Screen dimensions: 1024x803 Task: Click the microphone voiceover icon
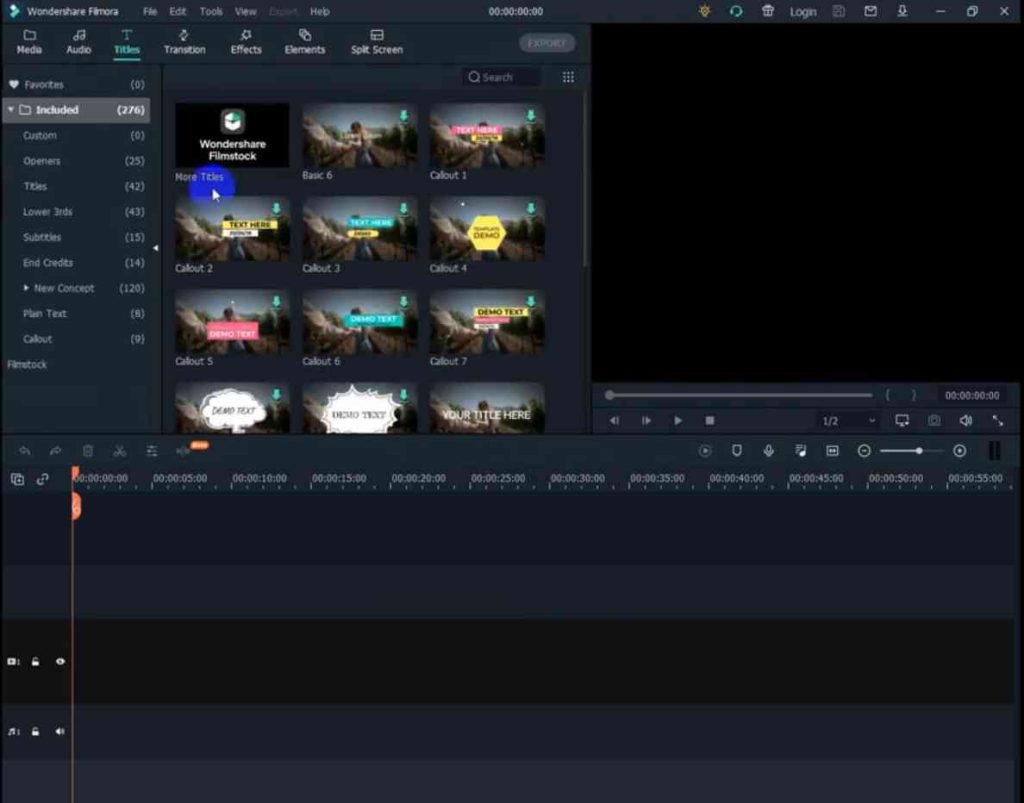(x=769, y=450)
